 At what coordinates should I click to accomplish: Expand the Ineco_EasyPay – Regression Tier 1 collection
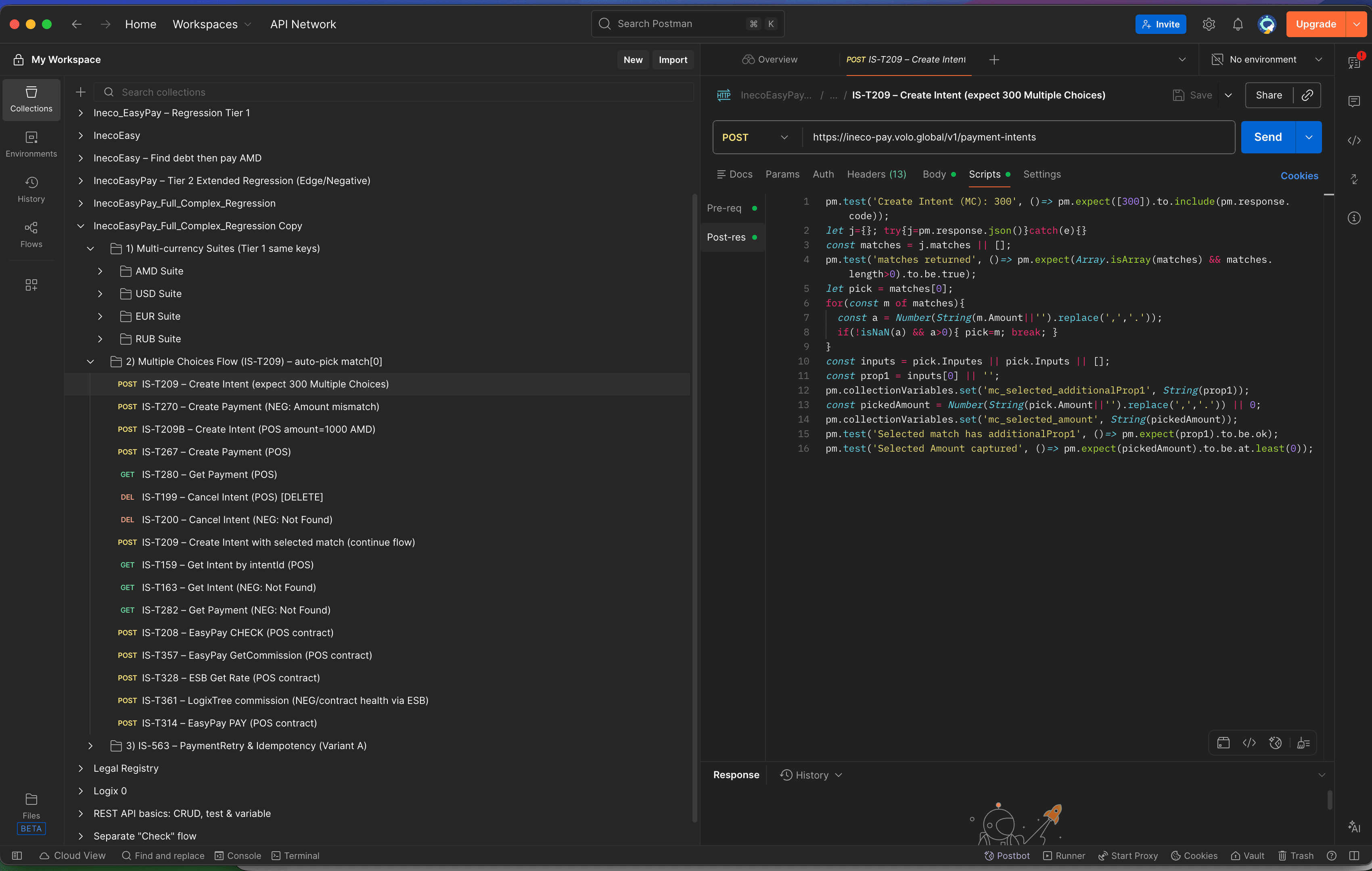(81, 113)
